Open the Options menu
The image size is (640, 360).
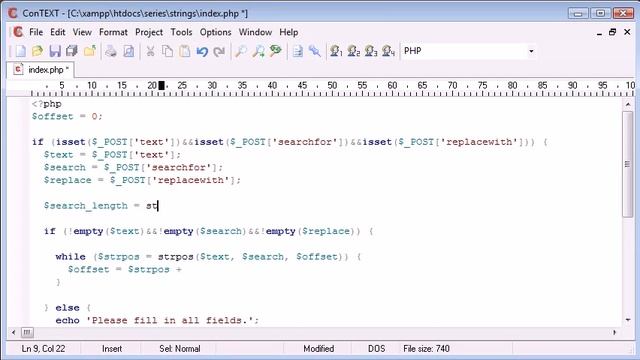215,32
